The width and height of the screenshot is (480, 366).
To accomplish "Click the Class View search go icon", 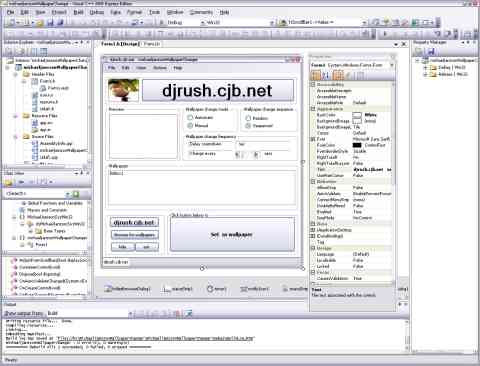I will [76, 194].
